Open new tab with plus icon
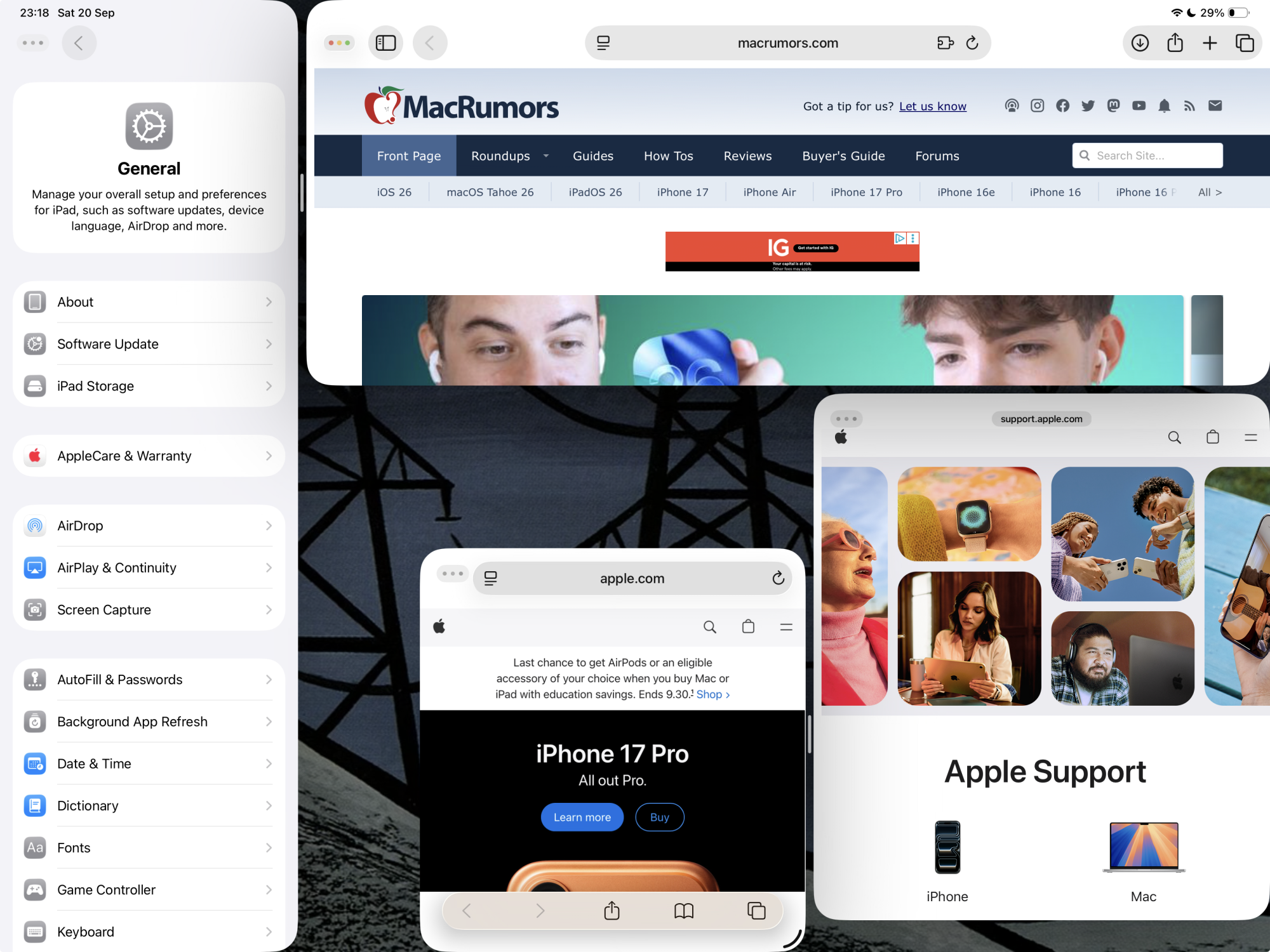Screen dimensions: 1270x952 point(1210,43)
